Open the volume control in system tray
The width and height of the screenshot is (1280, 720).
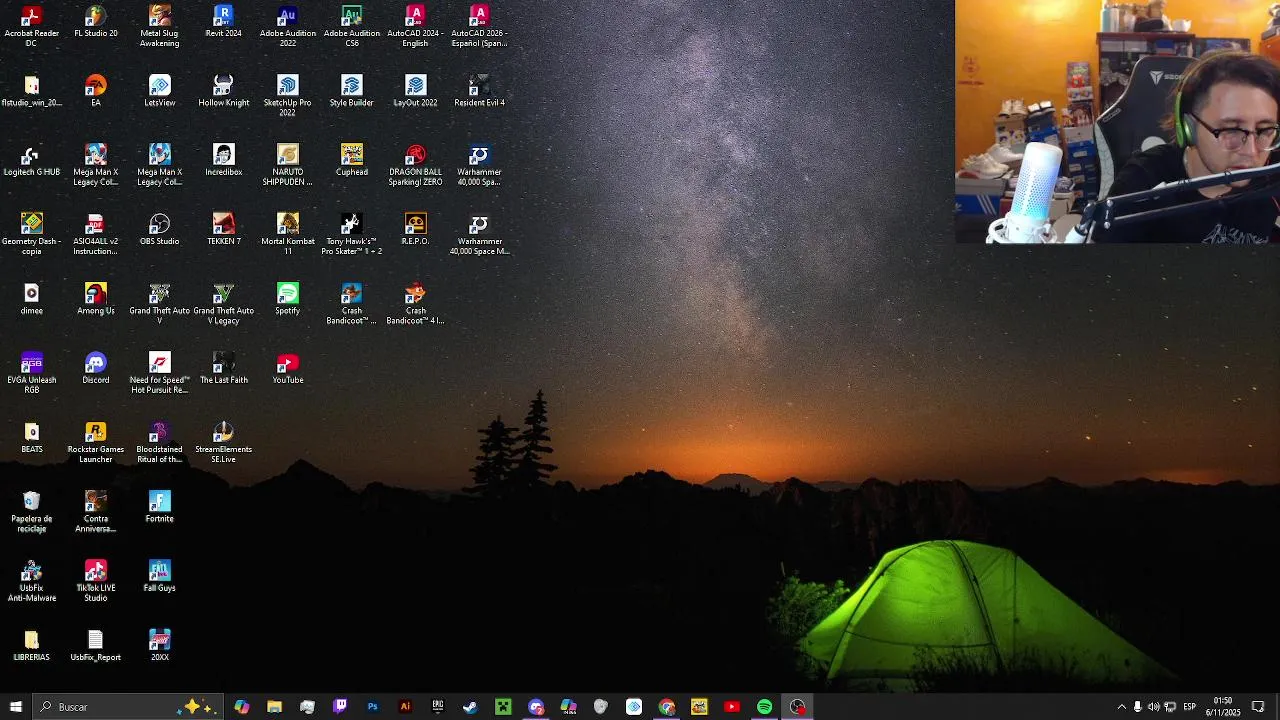click(x=1153, y=707)
